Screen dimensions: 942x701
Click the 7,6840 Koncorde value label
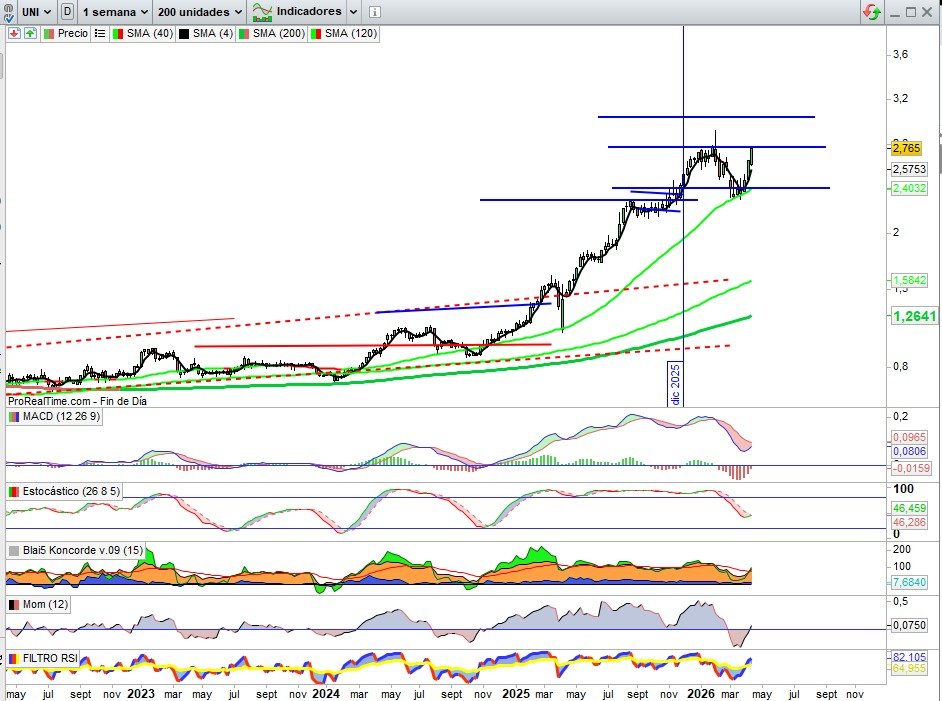[x=909, y=582]
